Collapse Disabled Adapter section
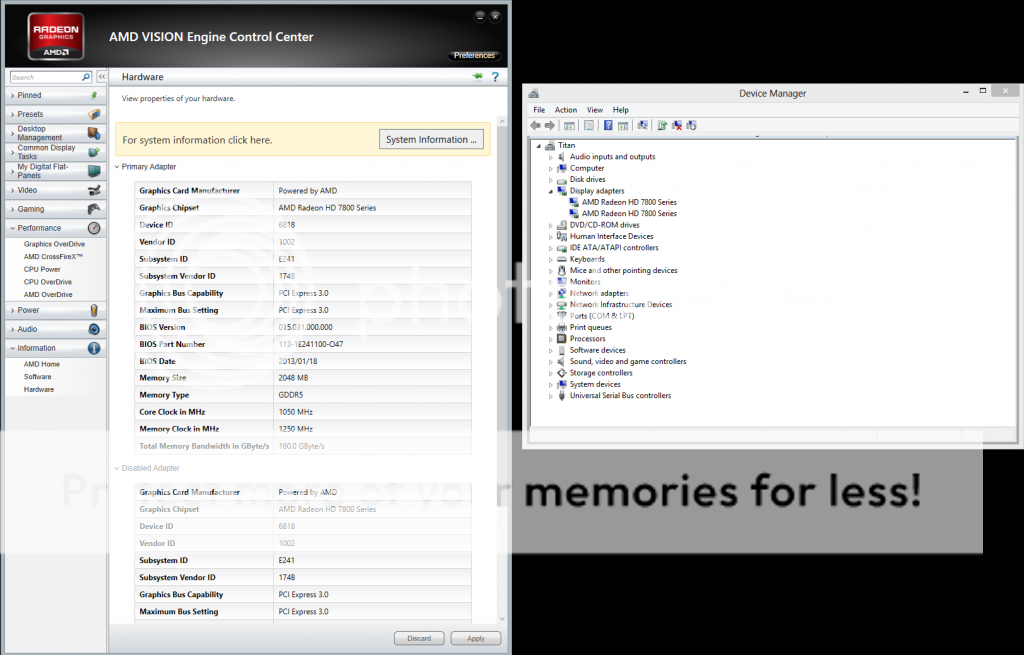1024x655 pixels. click(x=117, y=468)
